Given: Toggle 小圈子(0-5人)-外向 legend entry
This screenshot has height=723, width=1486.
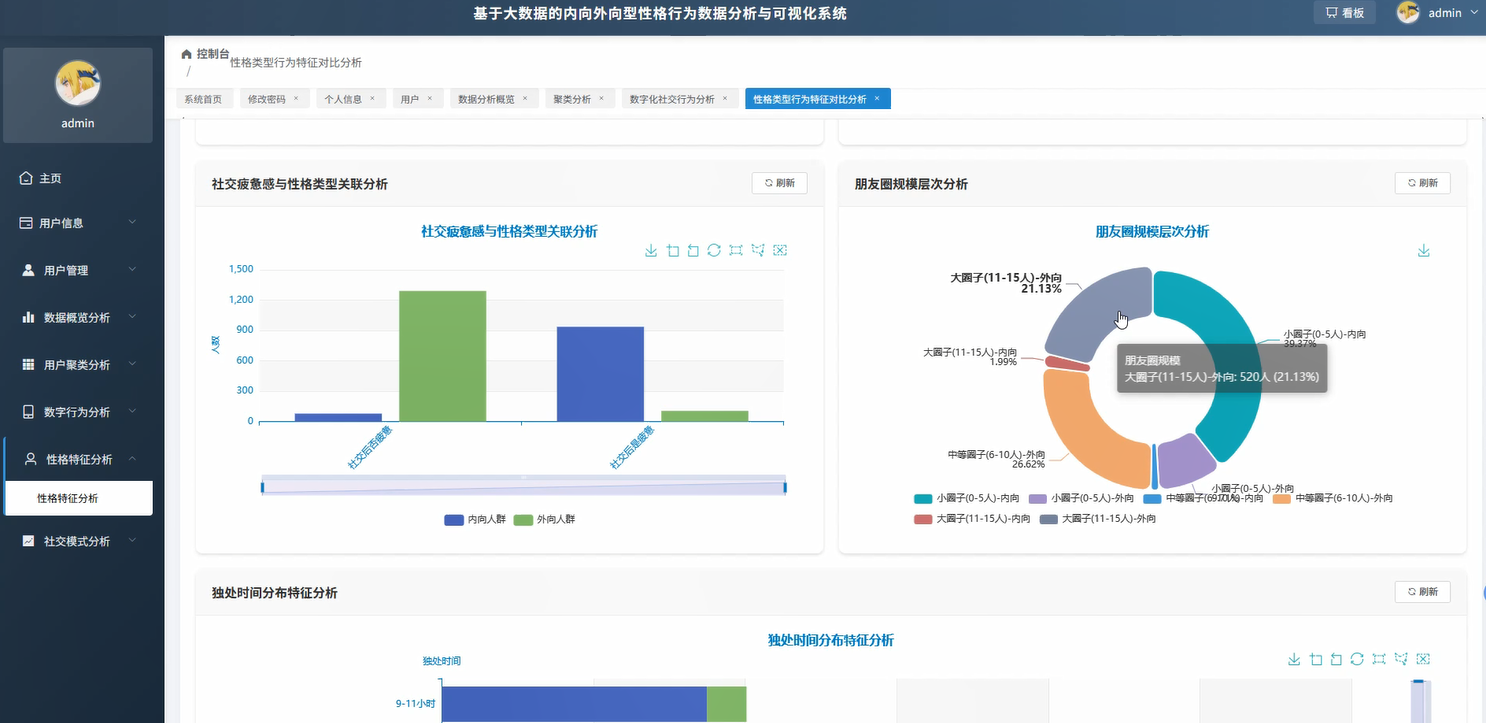Looking at the screenshot, I should pyautogui.click(x=1082, y=498).
